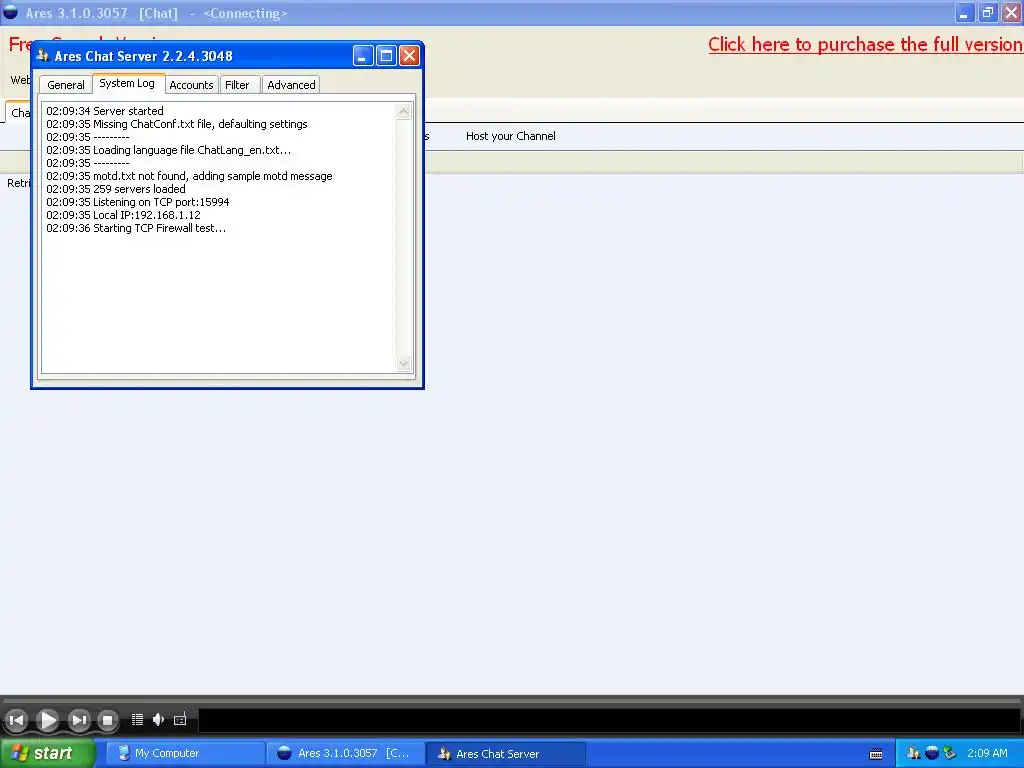Screen dimensions: 1024x768
Task: Click the speaker volume icon in player
Action: pyautogui.click(x=158, y=720)
